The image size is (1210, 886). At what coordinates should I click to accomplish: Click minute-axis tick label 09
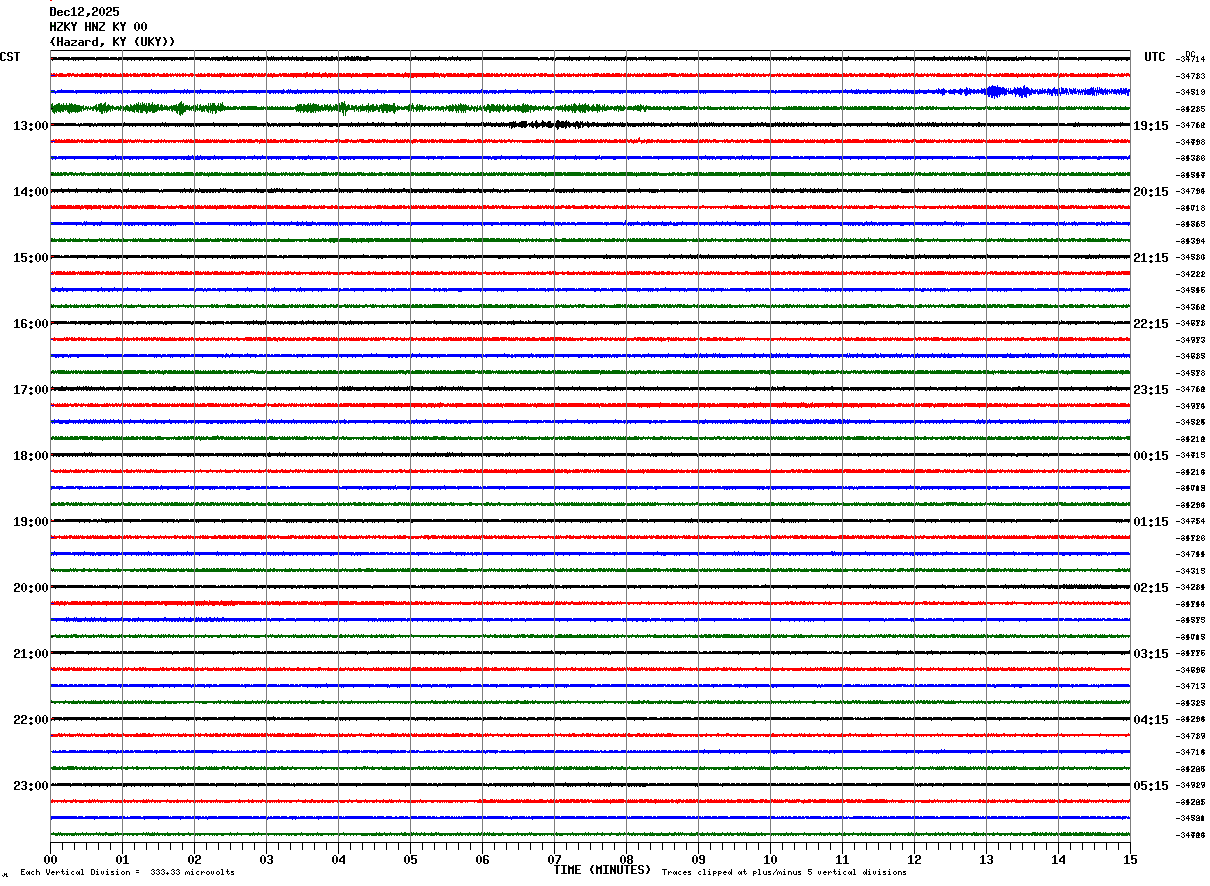(x=698, y=859)
